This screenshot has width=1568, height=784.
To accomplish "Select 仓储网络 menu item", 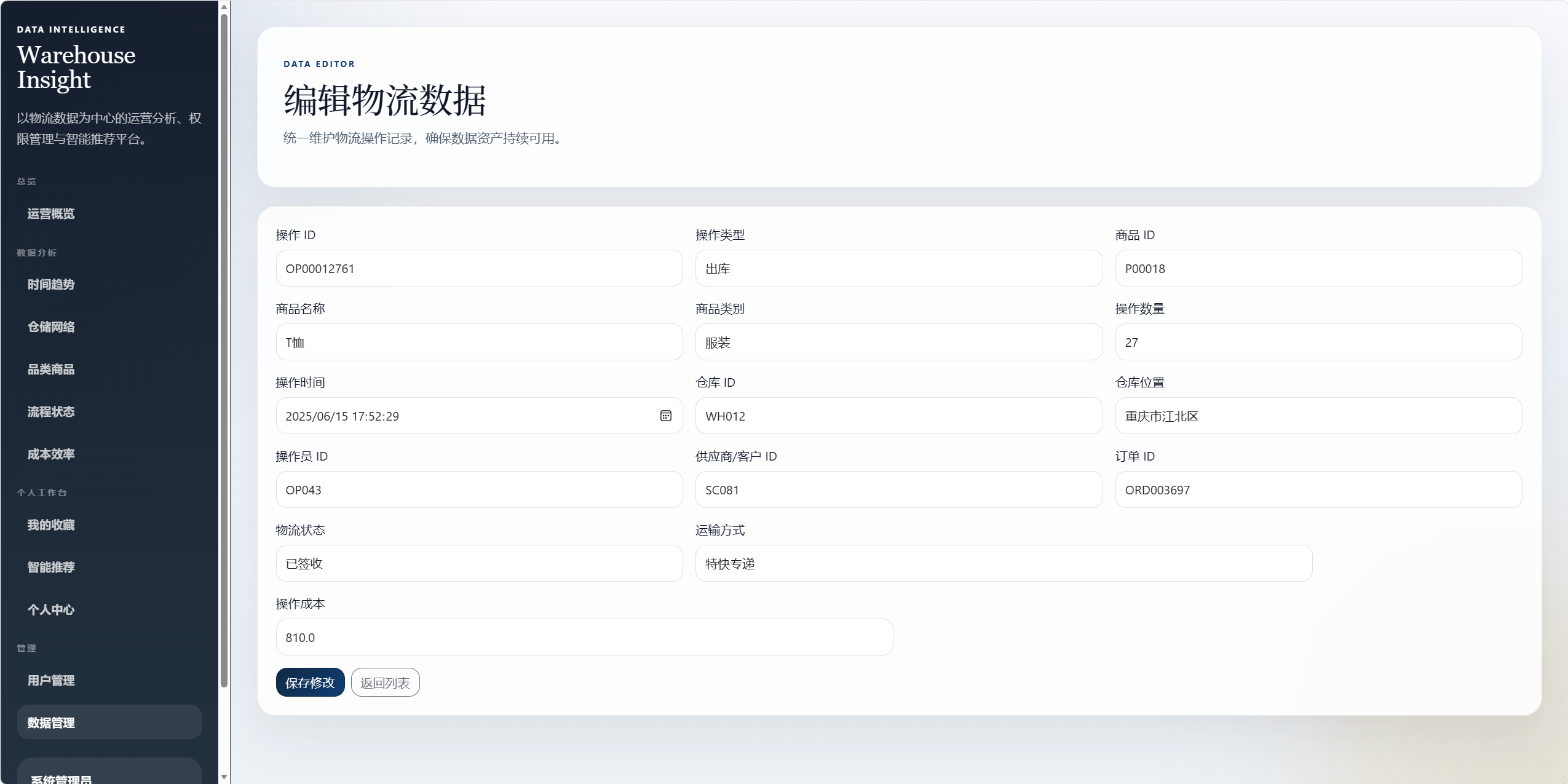I will pyautogui.click(x=51, y=327).
